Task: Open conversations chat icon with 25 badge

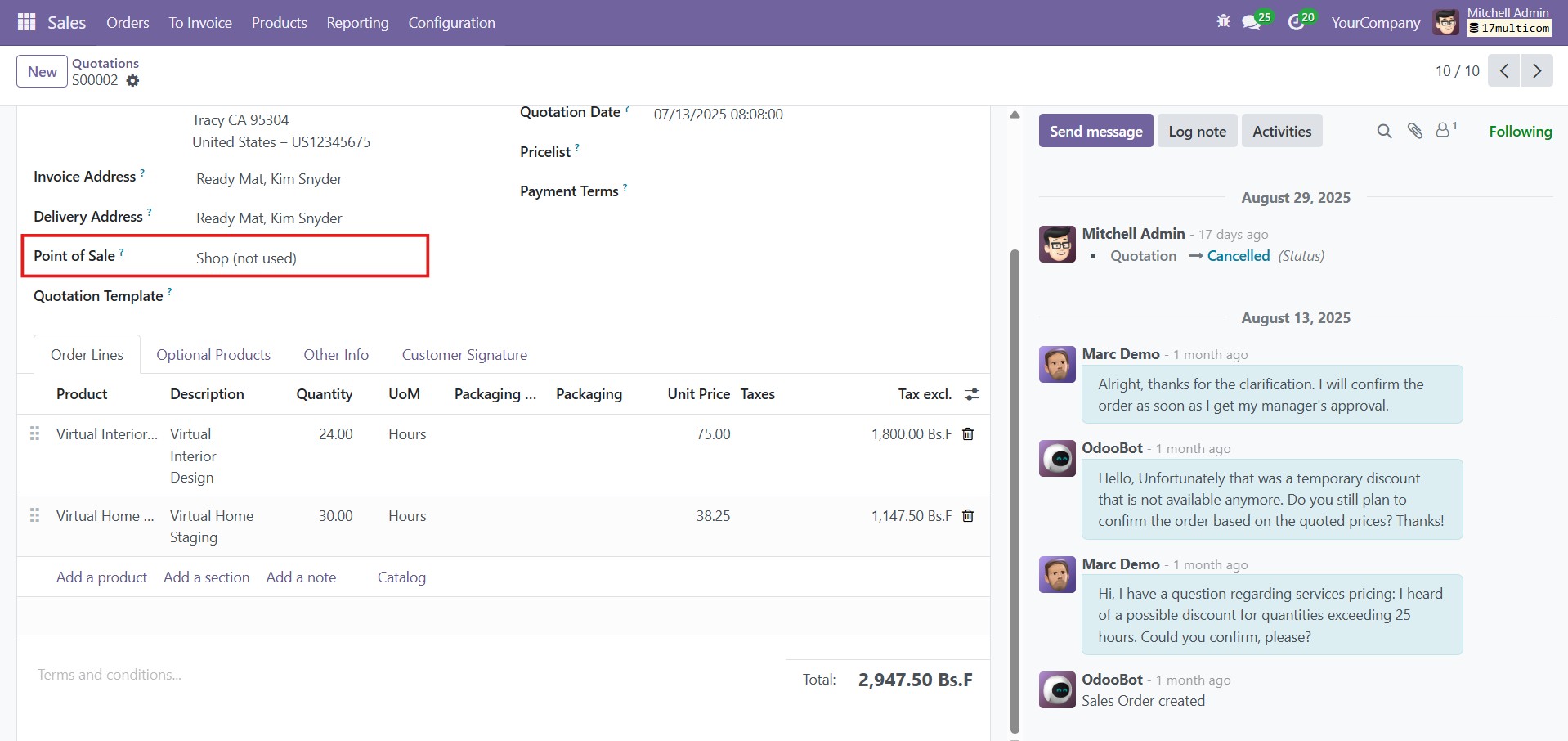Action: pyautogui.click(x=1252, y=23)
